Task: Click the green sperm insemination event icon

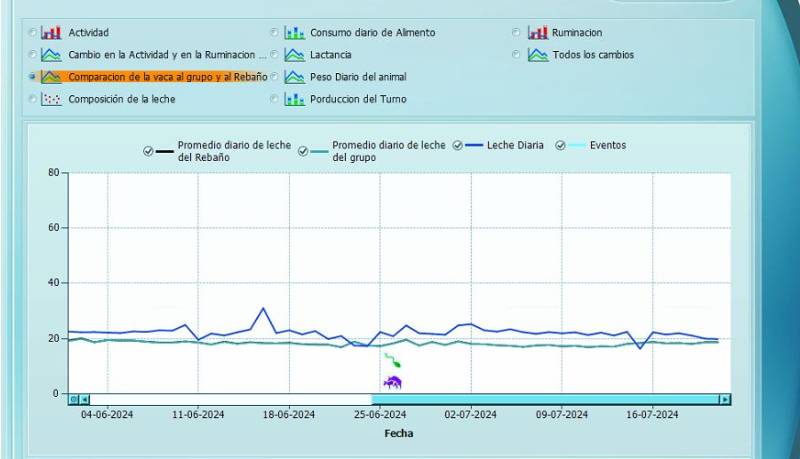Action: [x=392, y=360]
